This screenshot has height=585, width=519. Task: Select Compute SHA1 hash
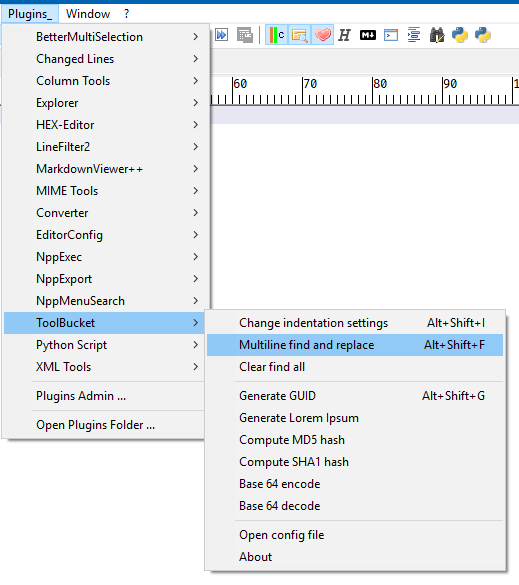tap(355, 462)
